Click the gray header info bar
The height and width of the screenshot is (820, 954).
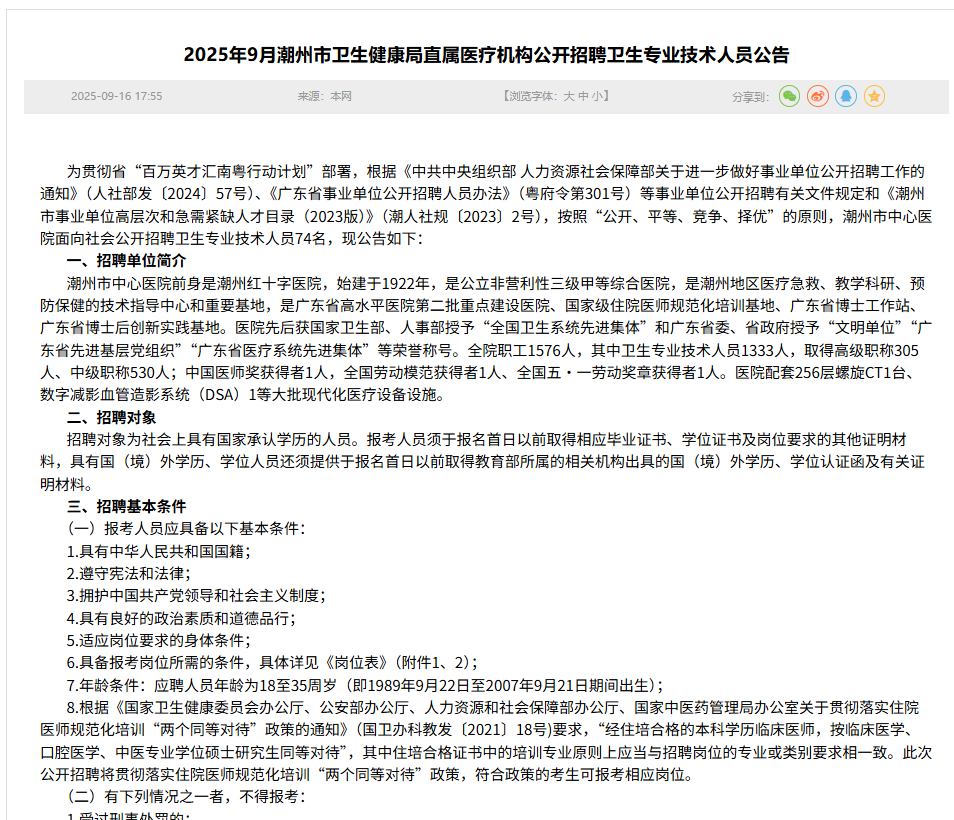click(x=477, y=96)
